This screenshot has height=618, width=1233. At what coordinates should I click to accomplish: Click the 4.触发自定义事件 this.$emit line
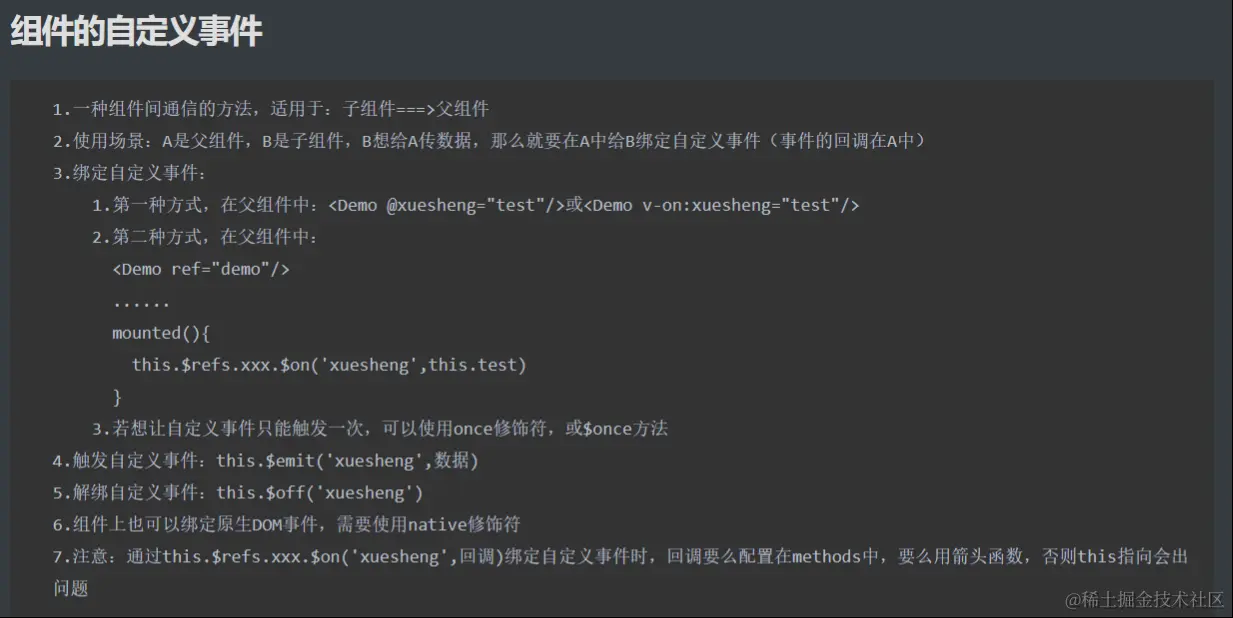click(266, 461)
